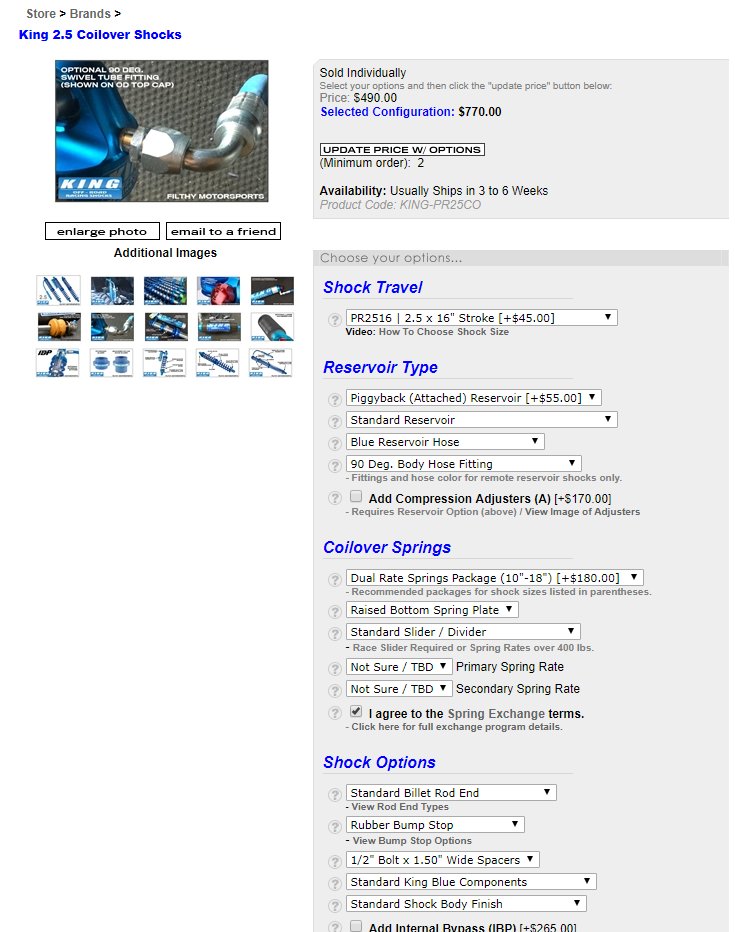735x932 pixels.
Task: Click Update Price W/ Options button
Action: click(402, 150)
